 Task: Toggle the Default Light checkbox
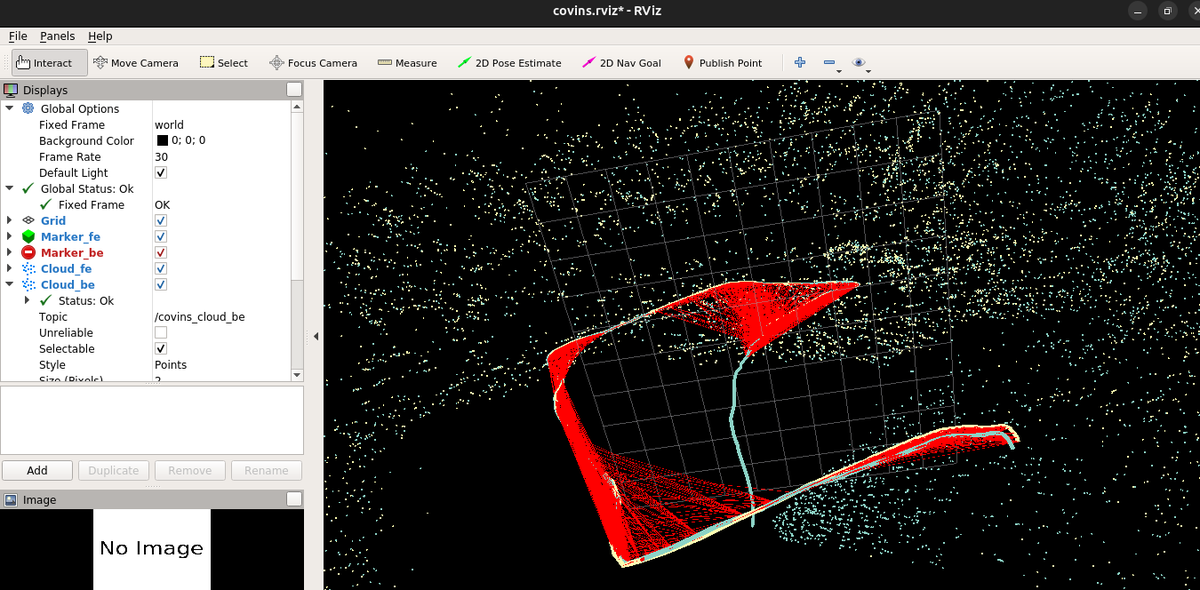pyautogui.click(x=161, y=172)
